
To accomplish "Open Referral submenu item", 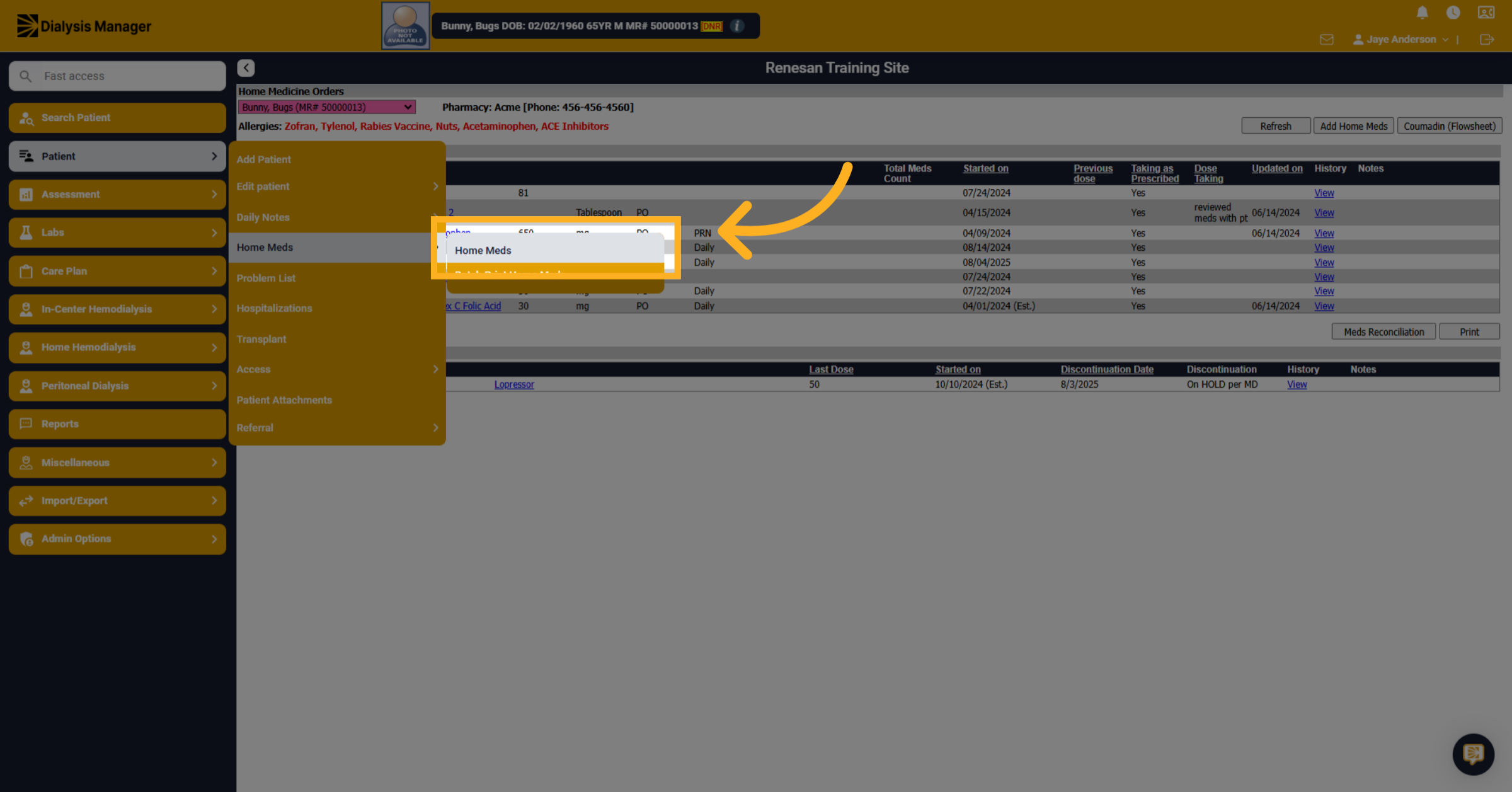I will tap(337, 428).
